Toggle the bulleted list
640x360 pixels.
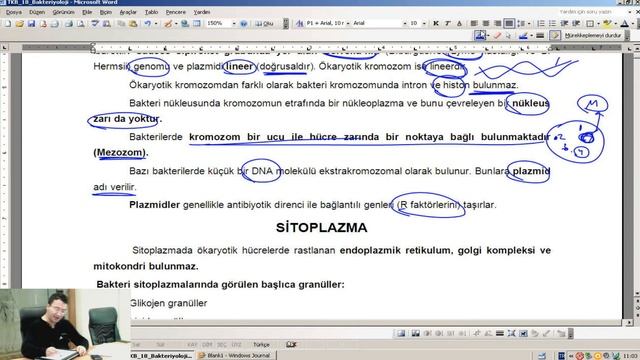pyautogui.click(x=552, y=24)
